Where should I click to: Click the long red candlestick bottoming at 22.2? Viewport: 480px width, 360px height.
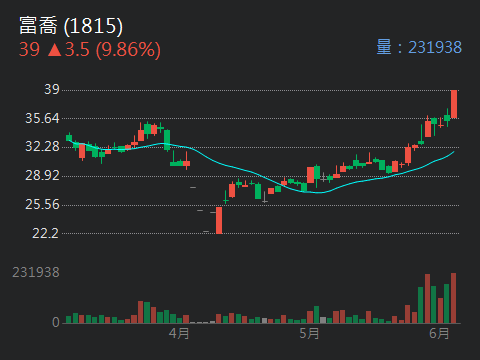pyautogui.click(x=219, y=220)
